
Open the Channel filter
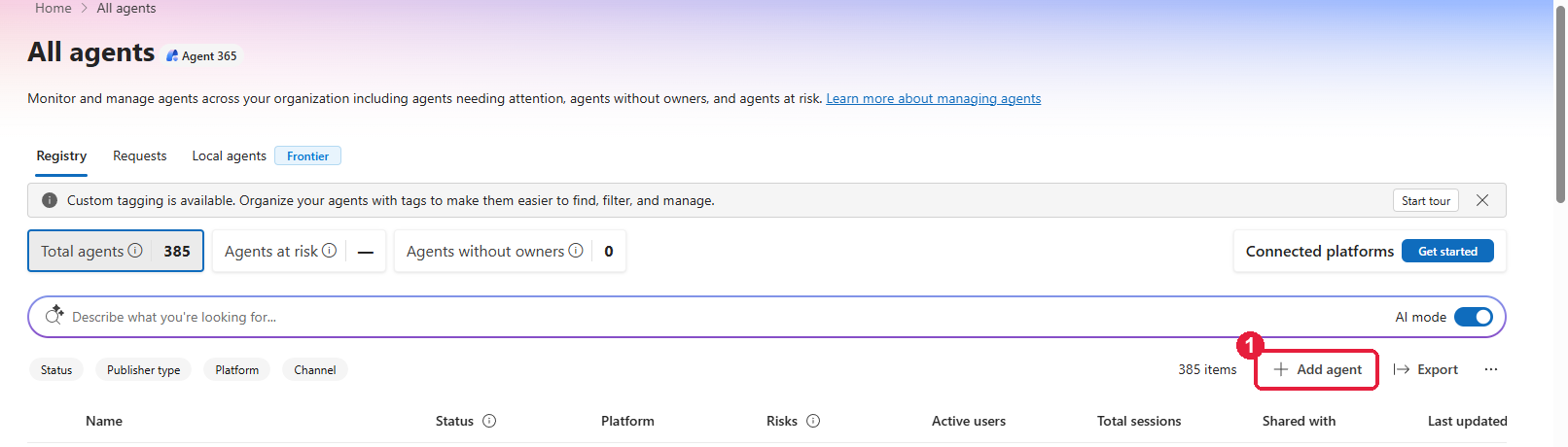[x=315, y=370]
